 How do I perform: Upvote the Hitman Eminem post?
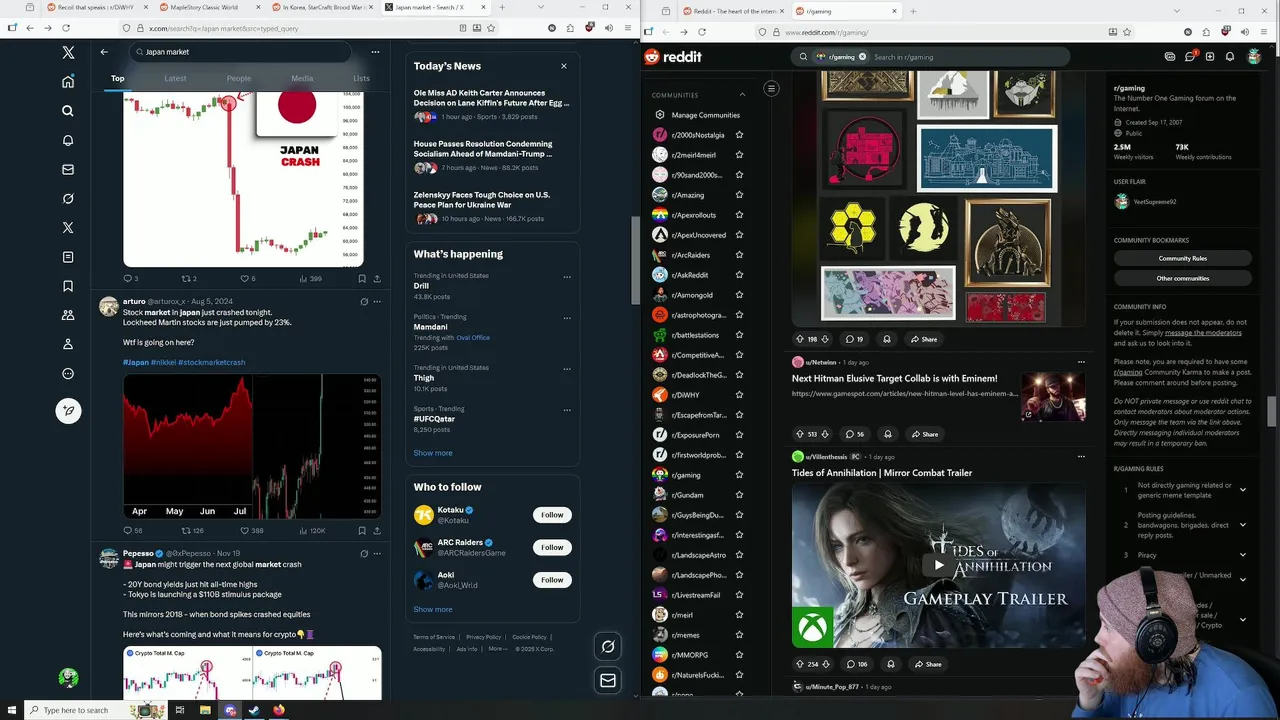click(x=799, y=434)
